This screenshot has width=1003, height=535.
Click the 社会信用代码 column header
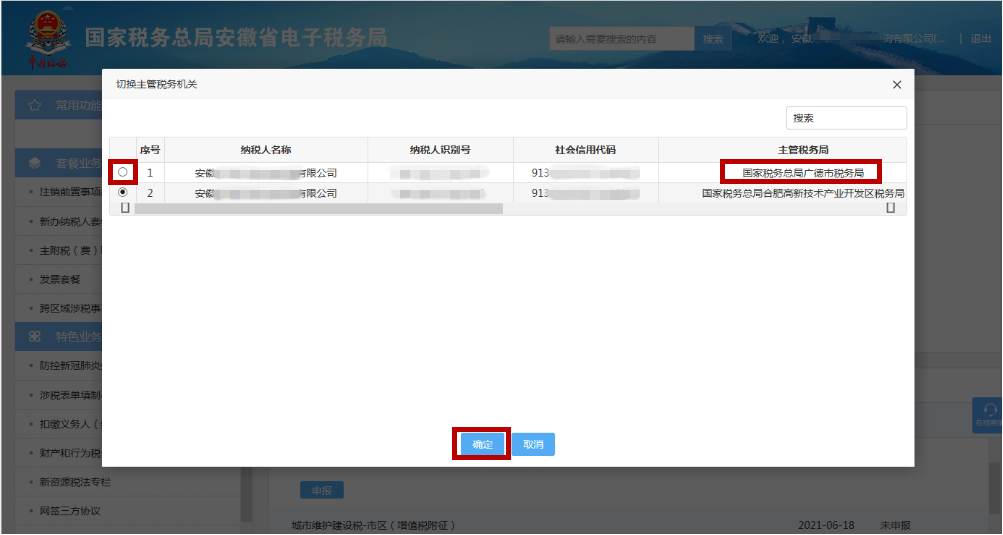585,150
